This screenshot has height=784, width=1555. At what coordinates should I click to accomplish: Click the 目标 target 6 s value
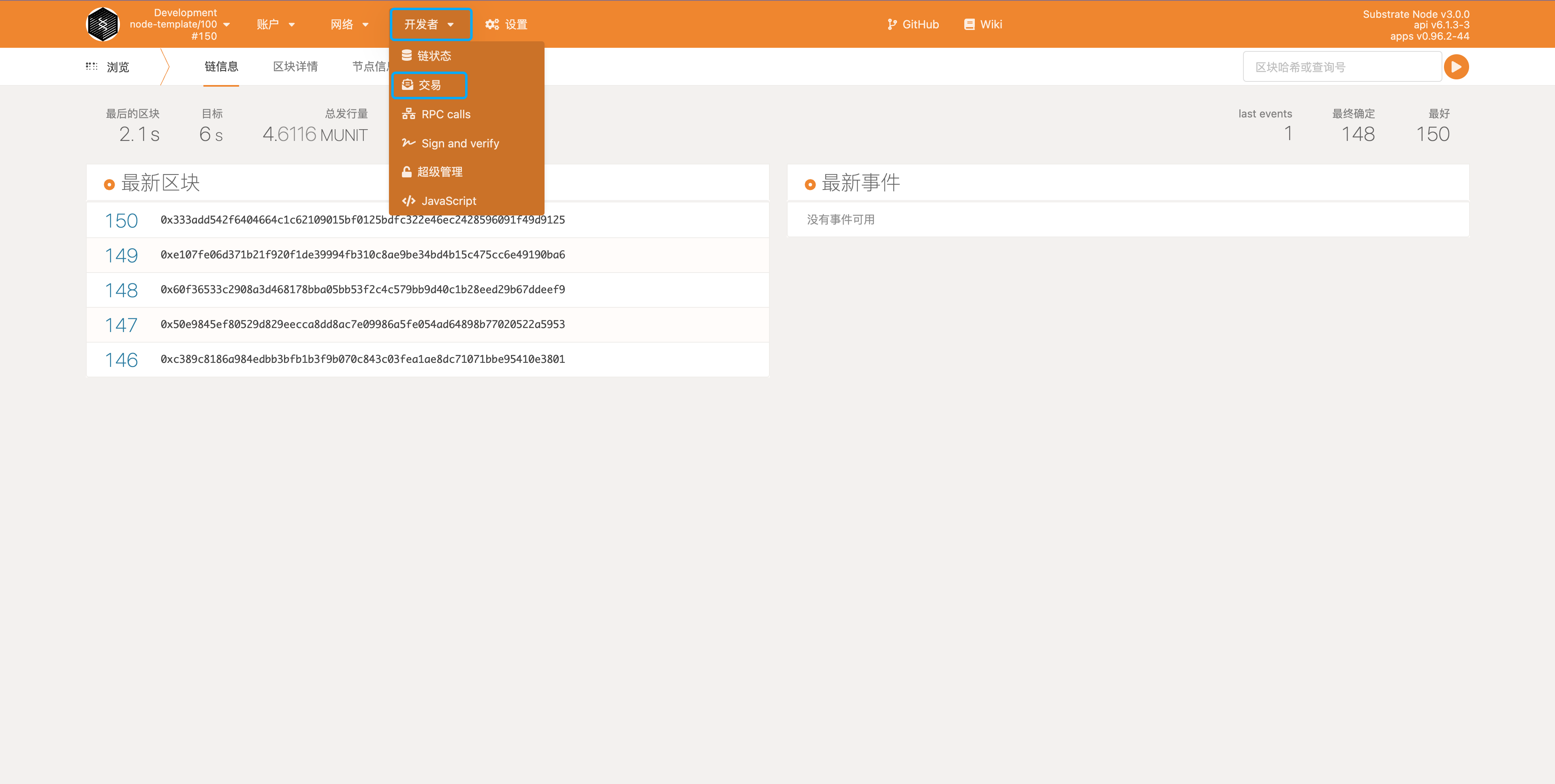(x=211, y=134)
